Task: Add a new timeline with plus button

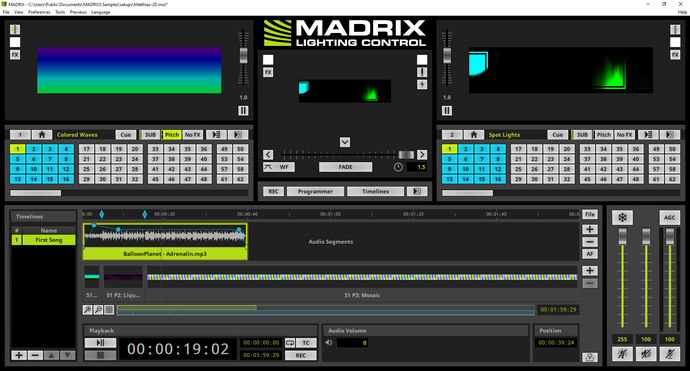Action: [x=19, y=355]
